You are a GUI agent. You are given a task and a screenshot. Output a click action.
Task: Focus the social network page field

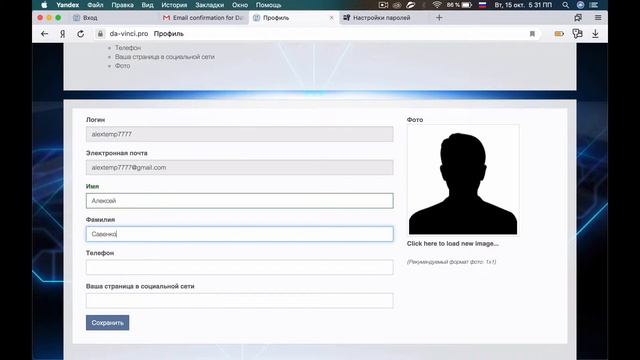(240, 301)
